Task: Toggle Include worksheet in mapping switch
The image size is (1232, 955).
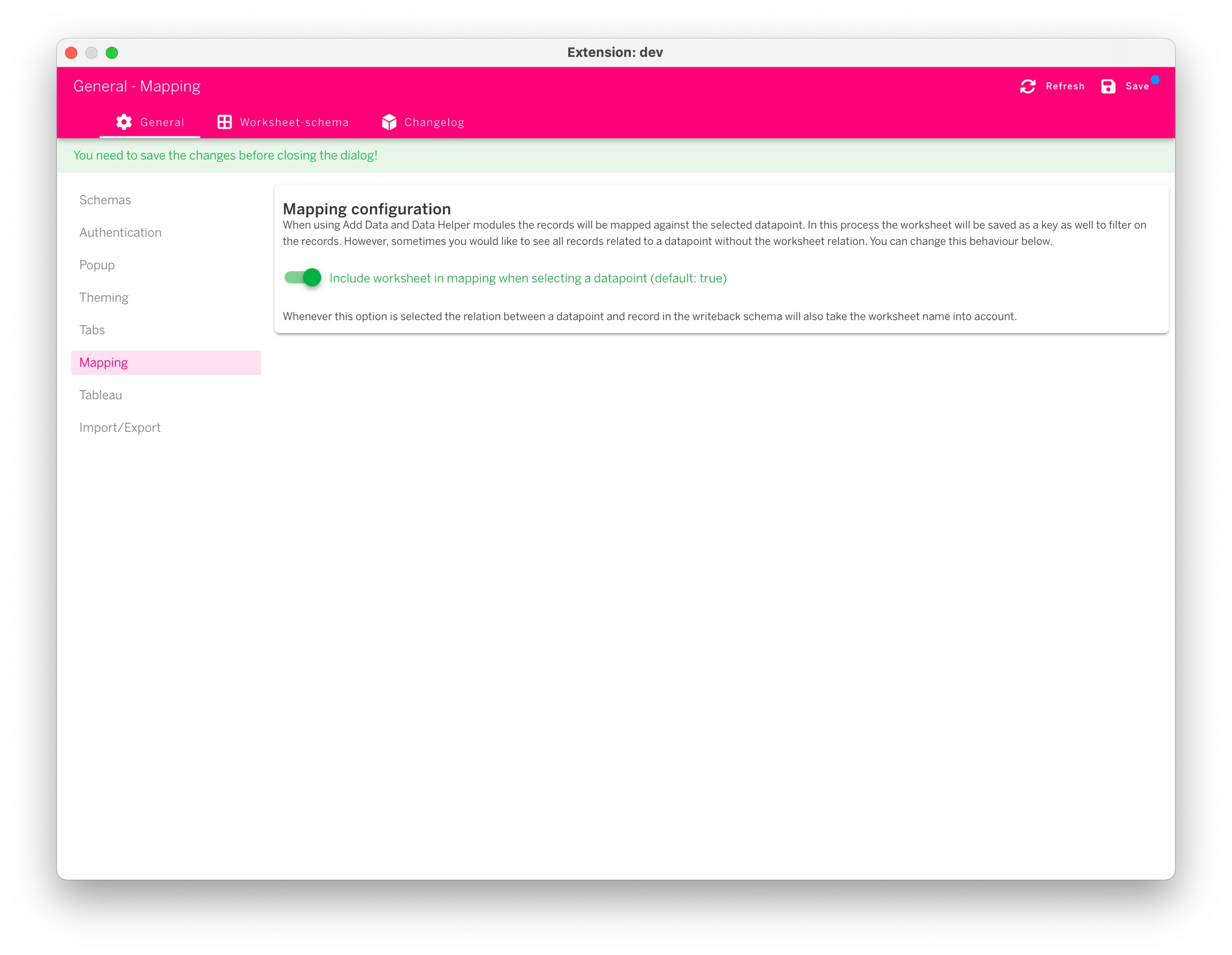Action: 303,278
